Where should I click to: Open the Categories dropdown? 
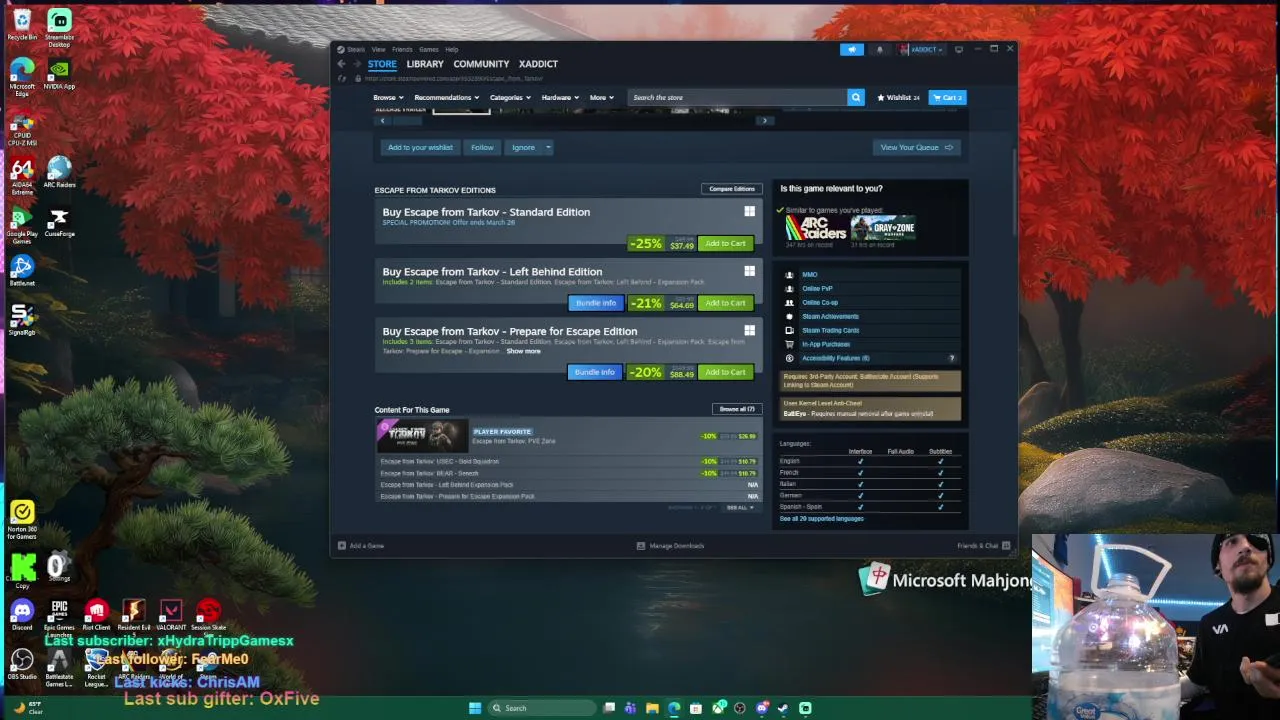click(509, 97)
